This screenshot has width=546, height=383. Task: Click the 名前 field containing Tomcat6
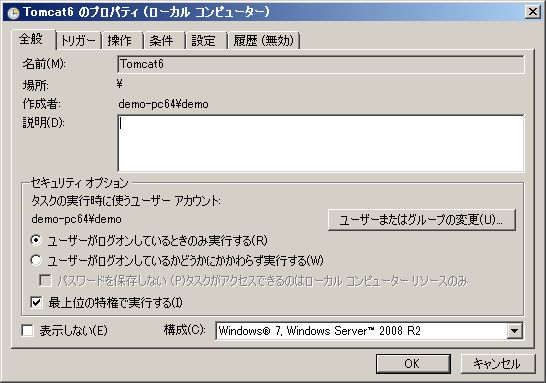tap(321, 64)
